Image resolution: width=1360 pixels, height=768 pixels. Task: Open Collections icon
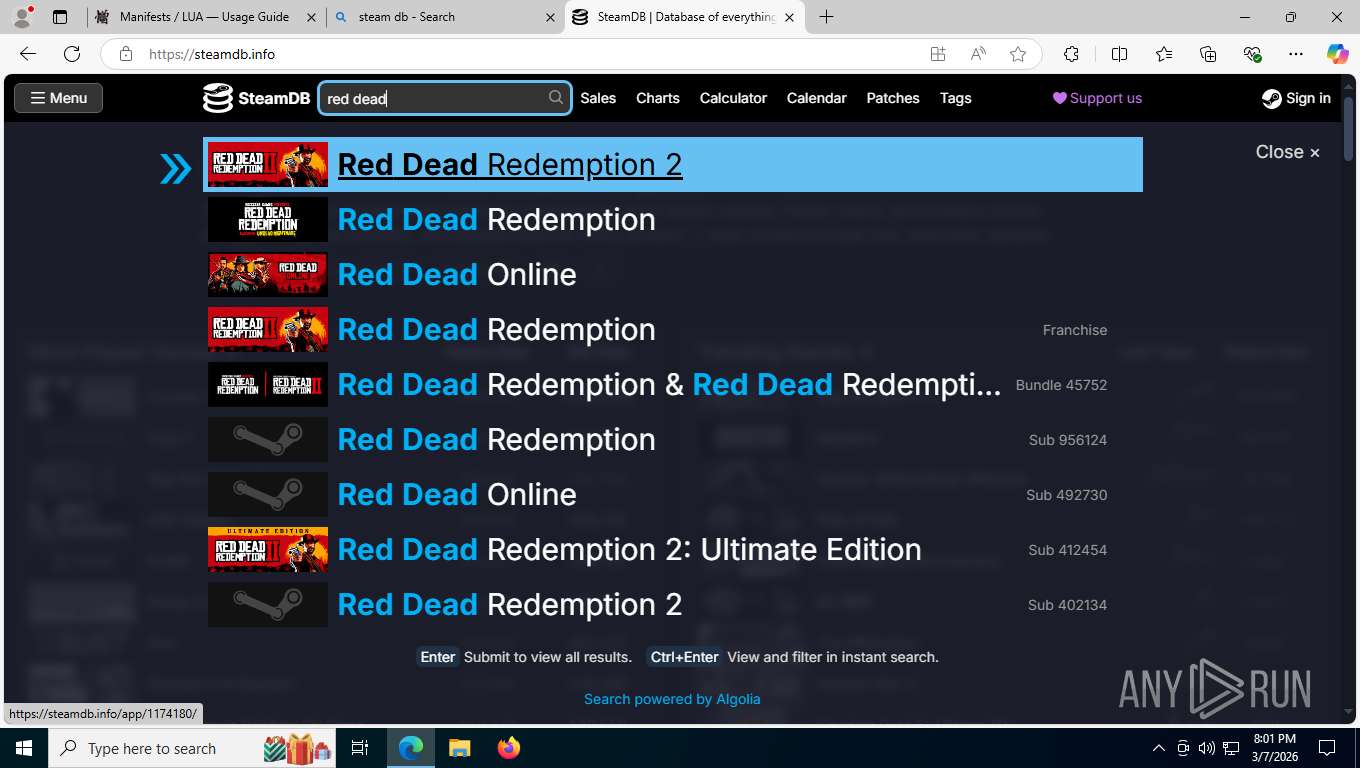[x=1208, y=54]
